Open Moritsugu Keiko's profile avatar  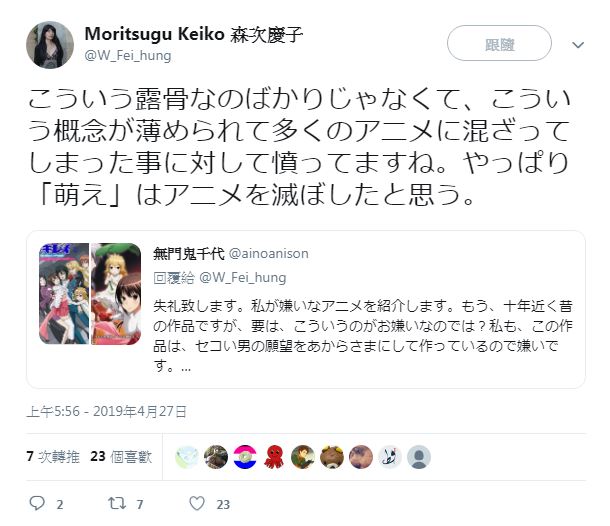pos(50,45)
